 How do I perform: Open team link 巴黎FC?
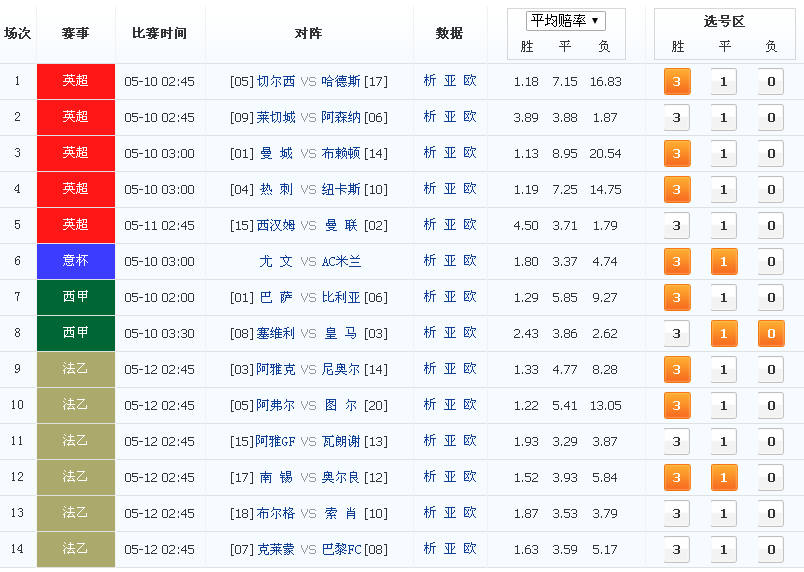(341, 549)
